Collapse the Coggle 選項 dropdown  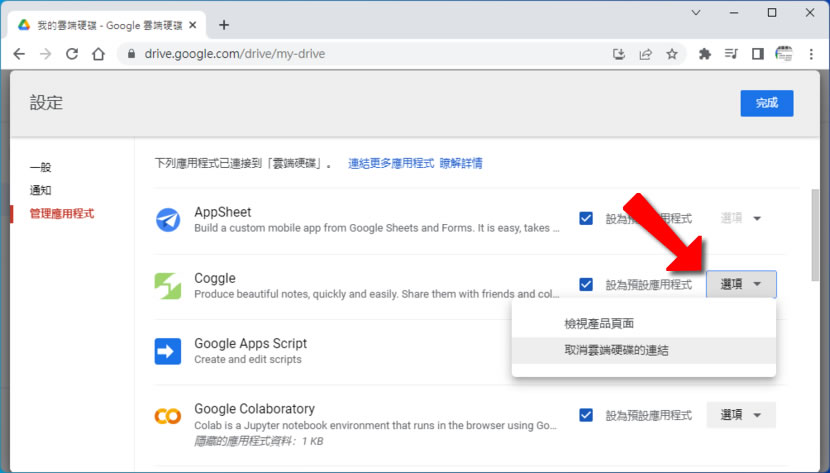pyautogui.click(x=741, y=284)
